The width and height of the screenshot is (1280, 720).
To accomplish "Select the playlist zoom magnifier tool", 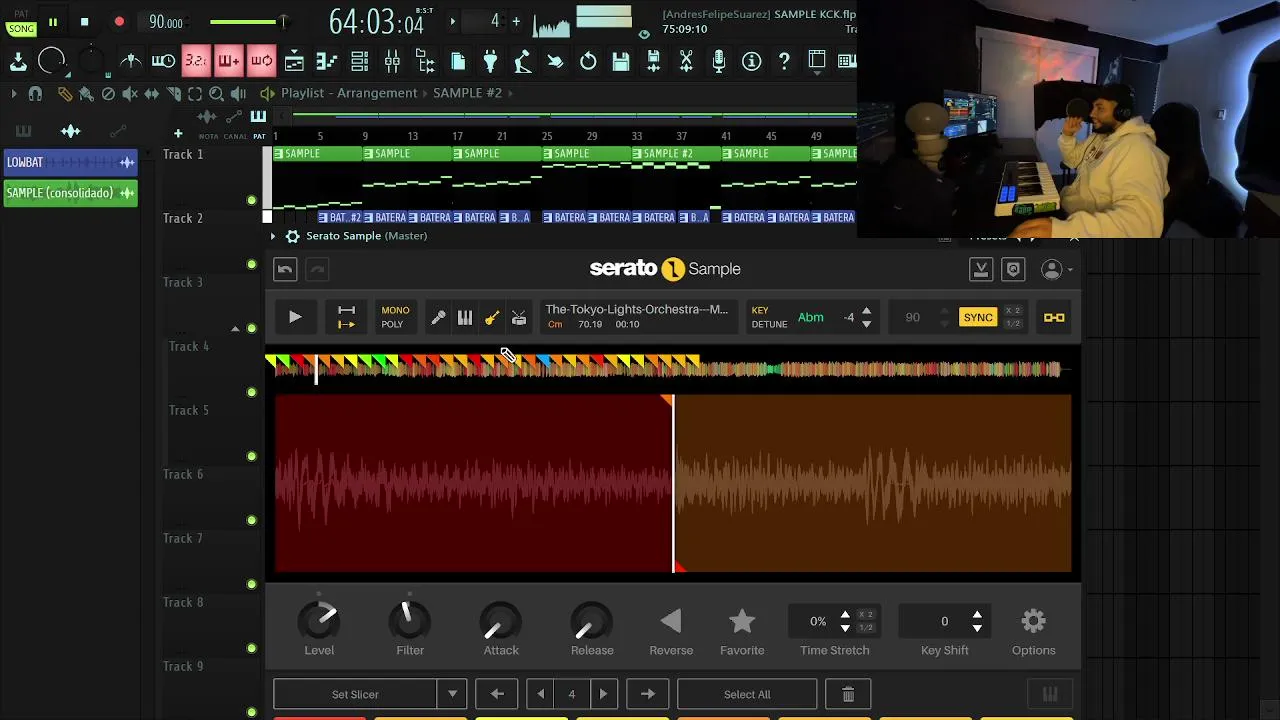I will (x=216, y=93).
